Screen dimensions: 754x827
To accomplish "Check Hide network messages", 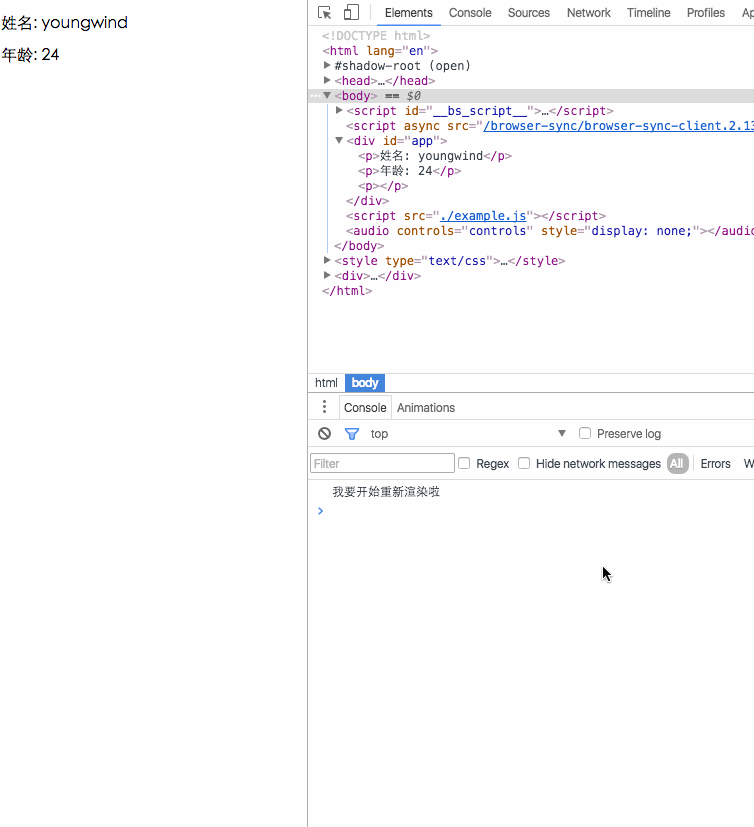I will [x=524, y=463].
